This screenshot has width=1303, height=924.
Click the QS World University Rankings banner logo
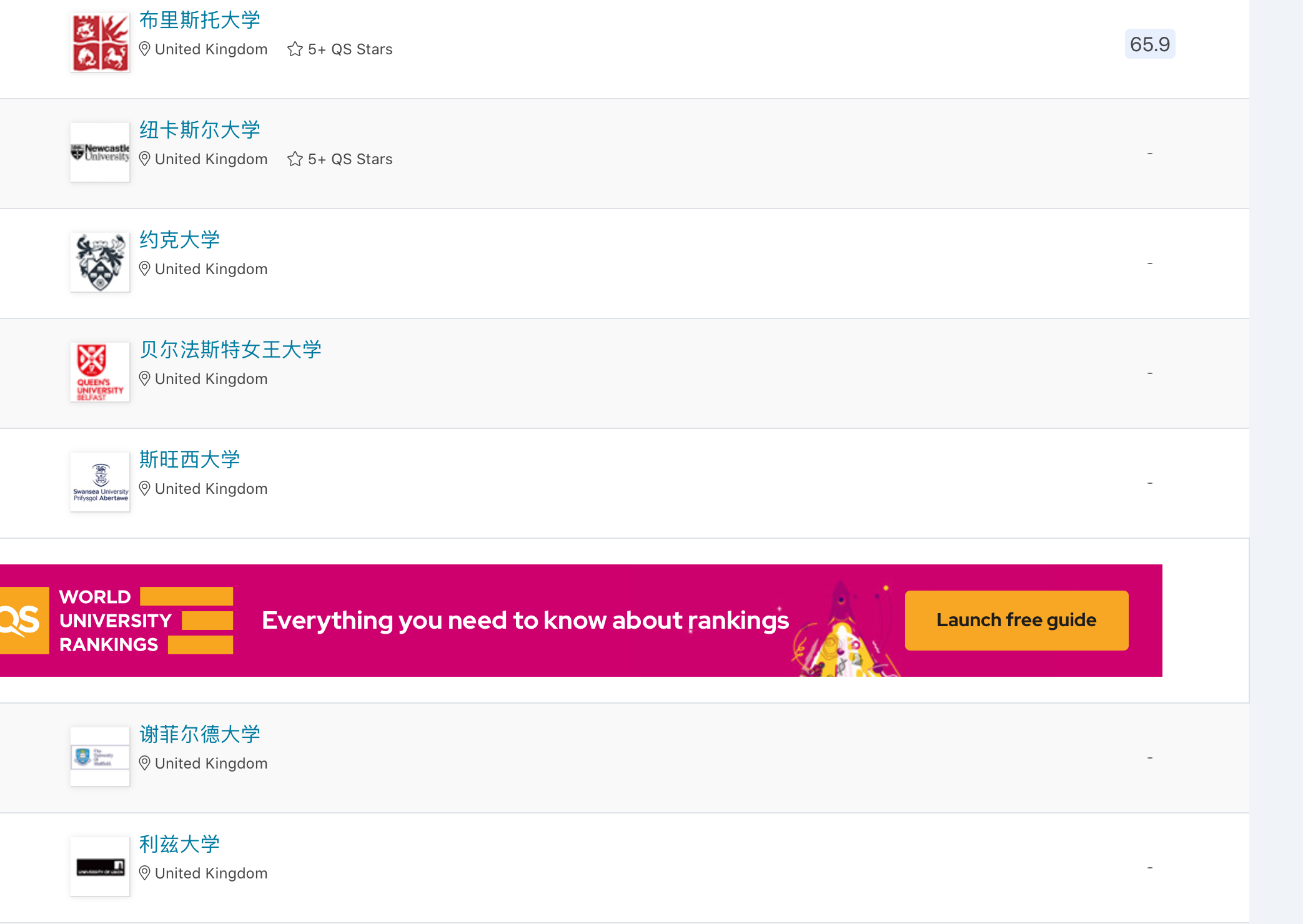pyautogui.click(x=116, y=620)
